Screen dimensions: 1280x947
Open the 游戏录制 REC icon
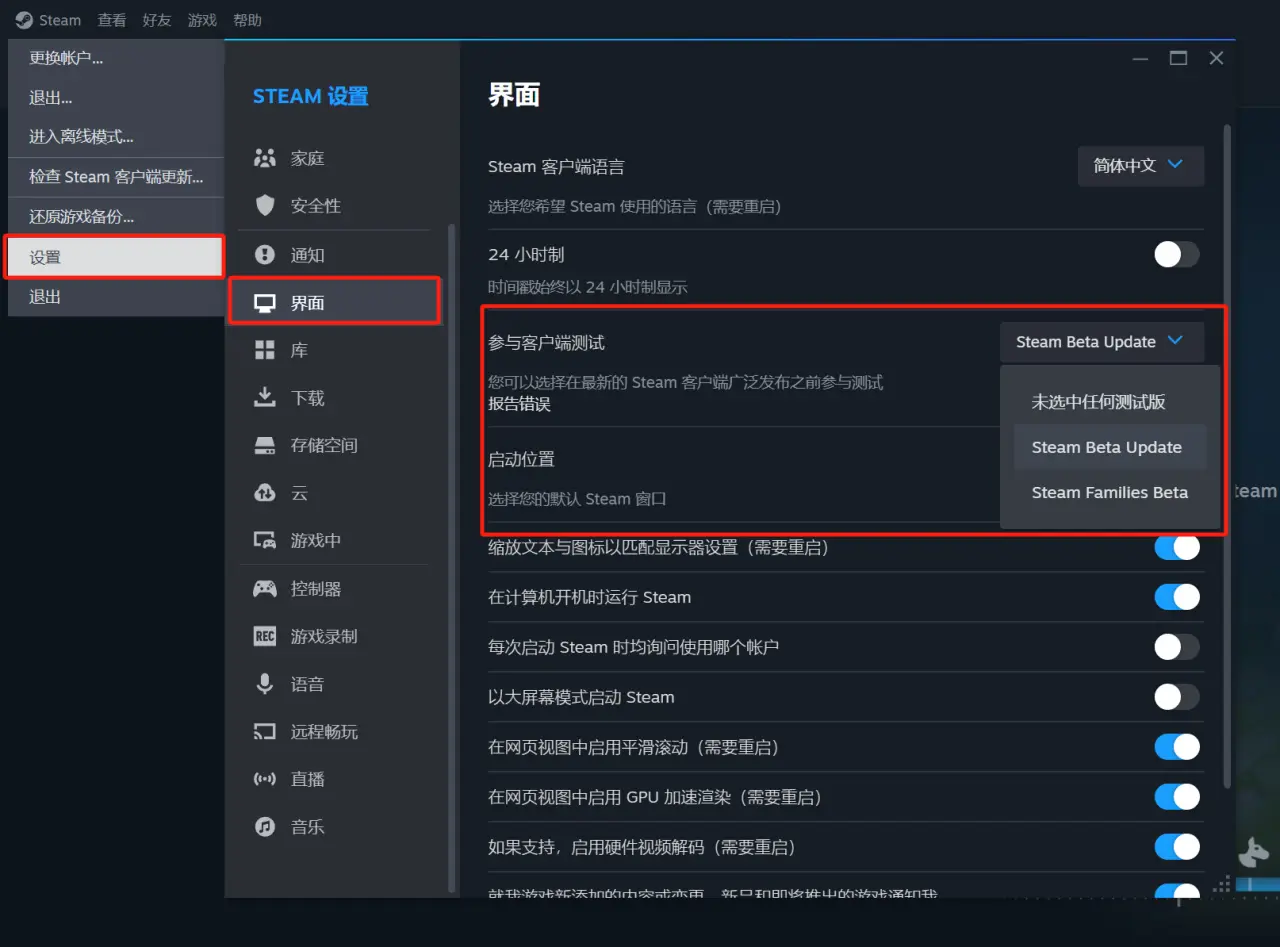pyautogui.click(x=265, y=636)
